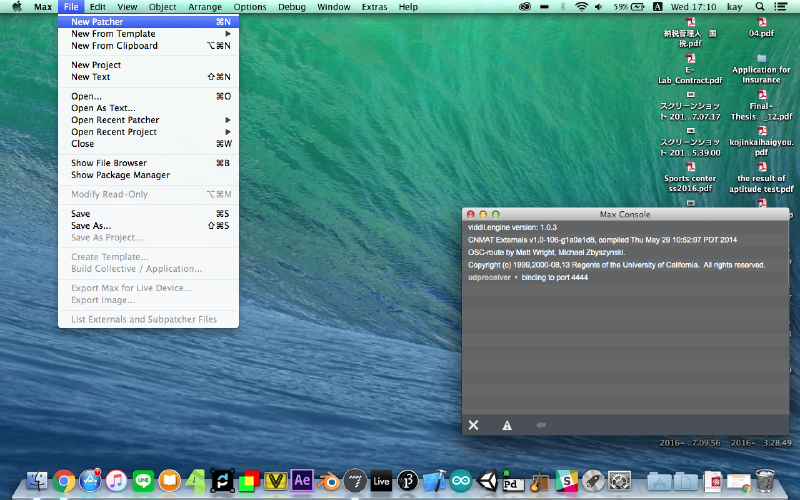Open Finder from the dock
800x500 pixels.
click(37, 481)
